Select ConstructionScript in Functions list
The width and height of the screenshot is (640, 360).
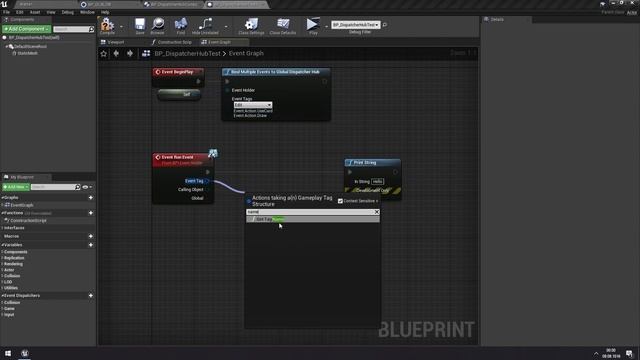29,221
